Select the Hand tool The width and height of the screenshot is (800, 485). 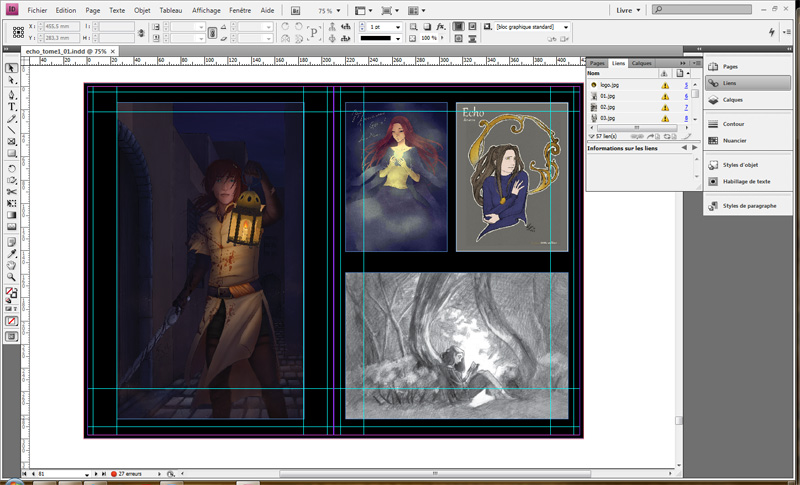pyautogui.click(x=11, y=265)
